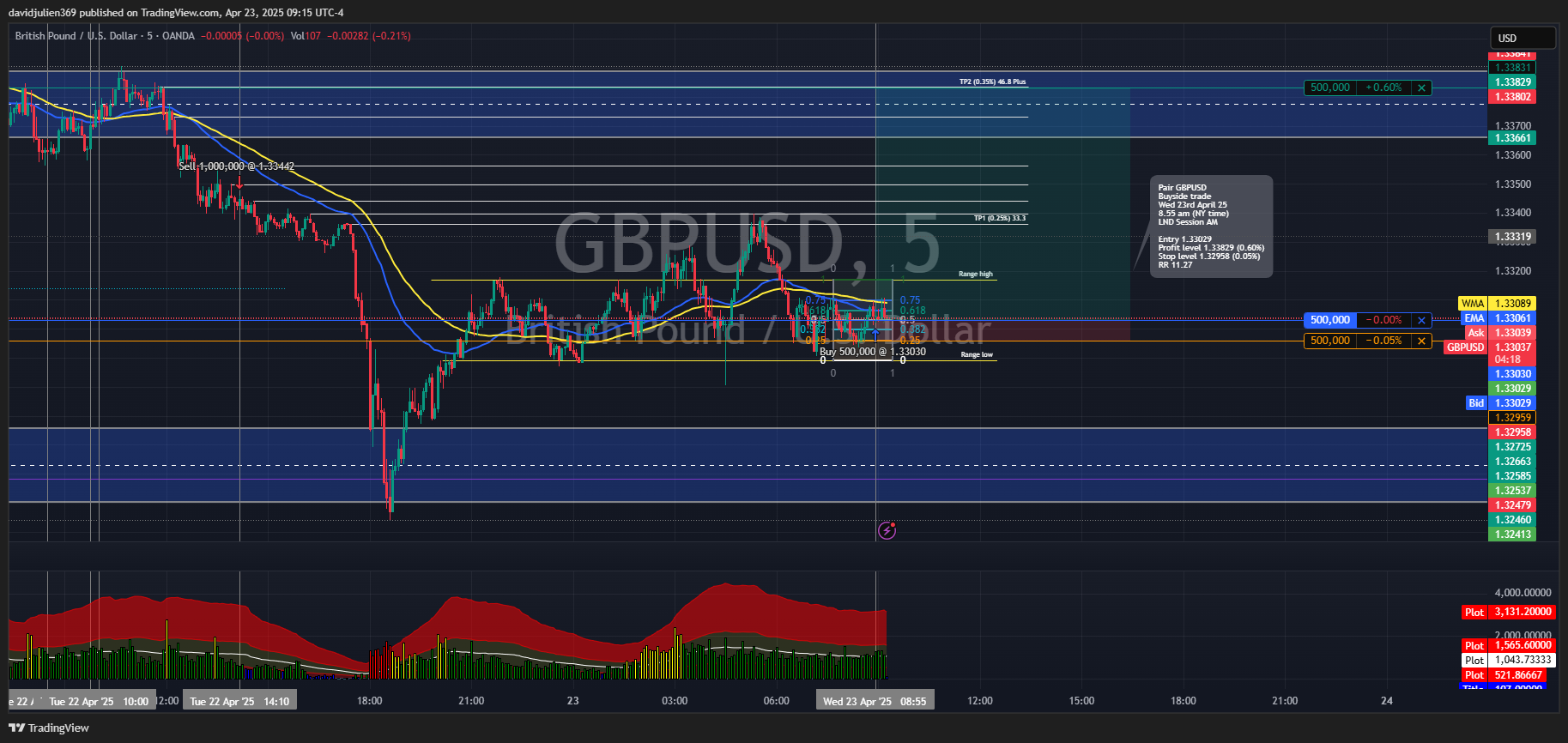The width and height of the screenshot is (1568, 743).
Task: Close the 500,000 position showing -0.00%
Action: [x=1421, y=320]
